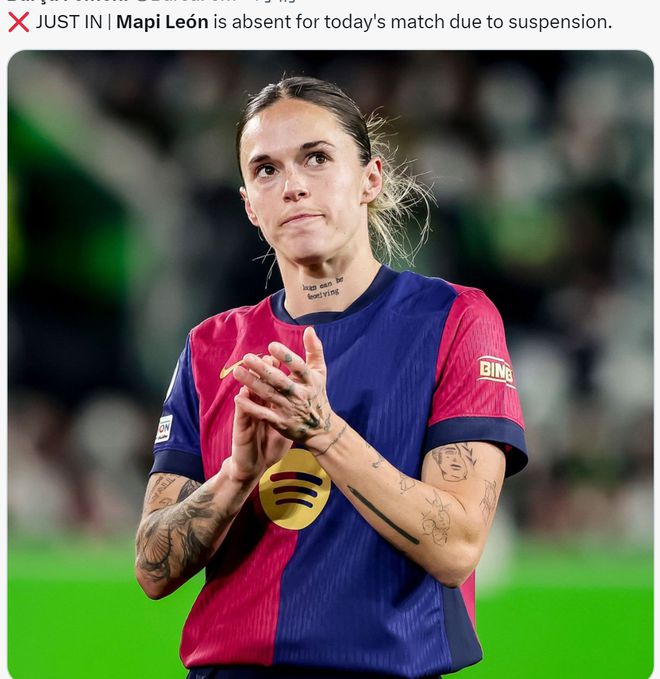Click the red cross mark emoji
Image resolution: width=660 pixels, height=679 pixels.
coord(19,22)
